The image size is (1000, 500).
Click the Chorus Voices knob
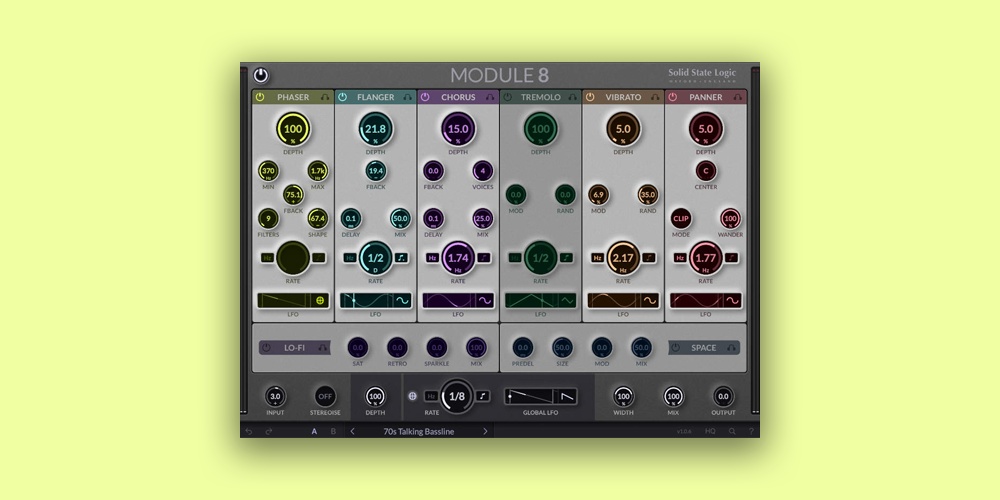[x=483, y=171]
